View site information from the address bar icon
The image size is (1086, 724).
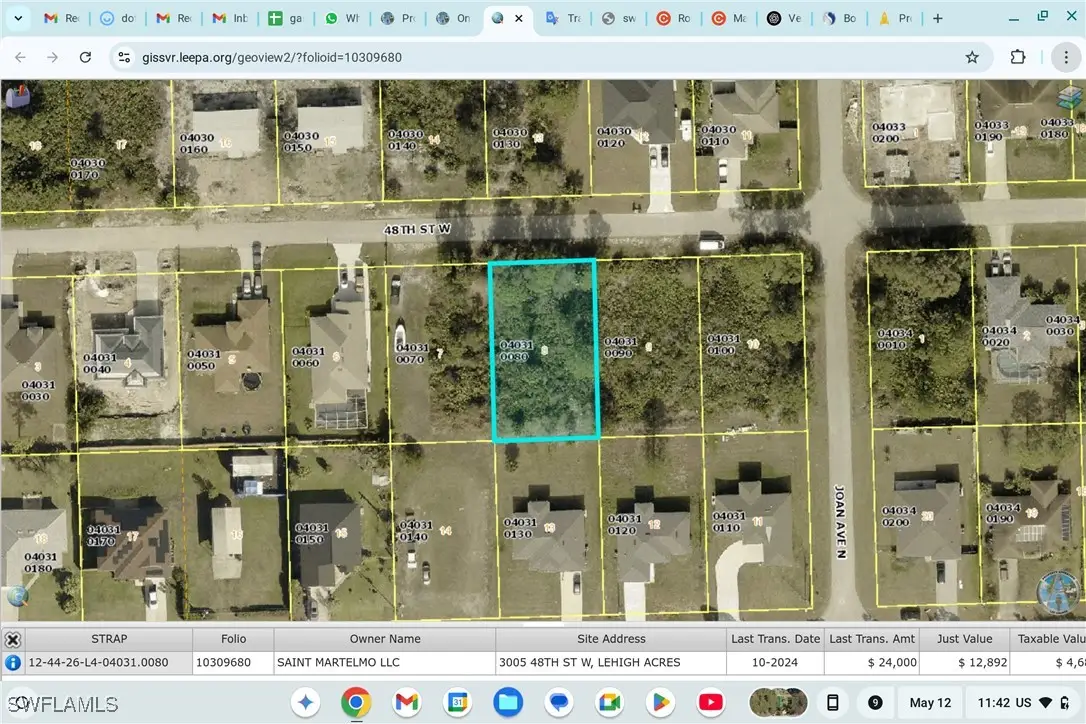(123, 57)
